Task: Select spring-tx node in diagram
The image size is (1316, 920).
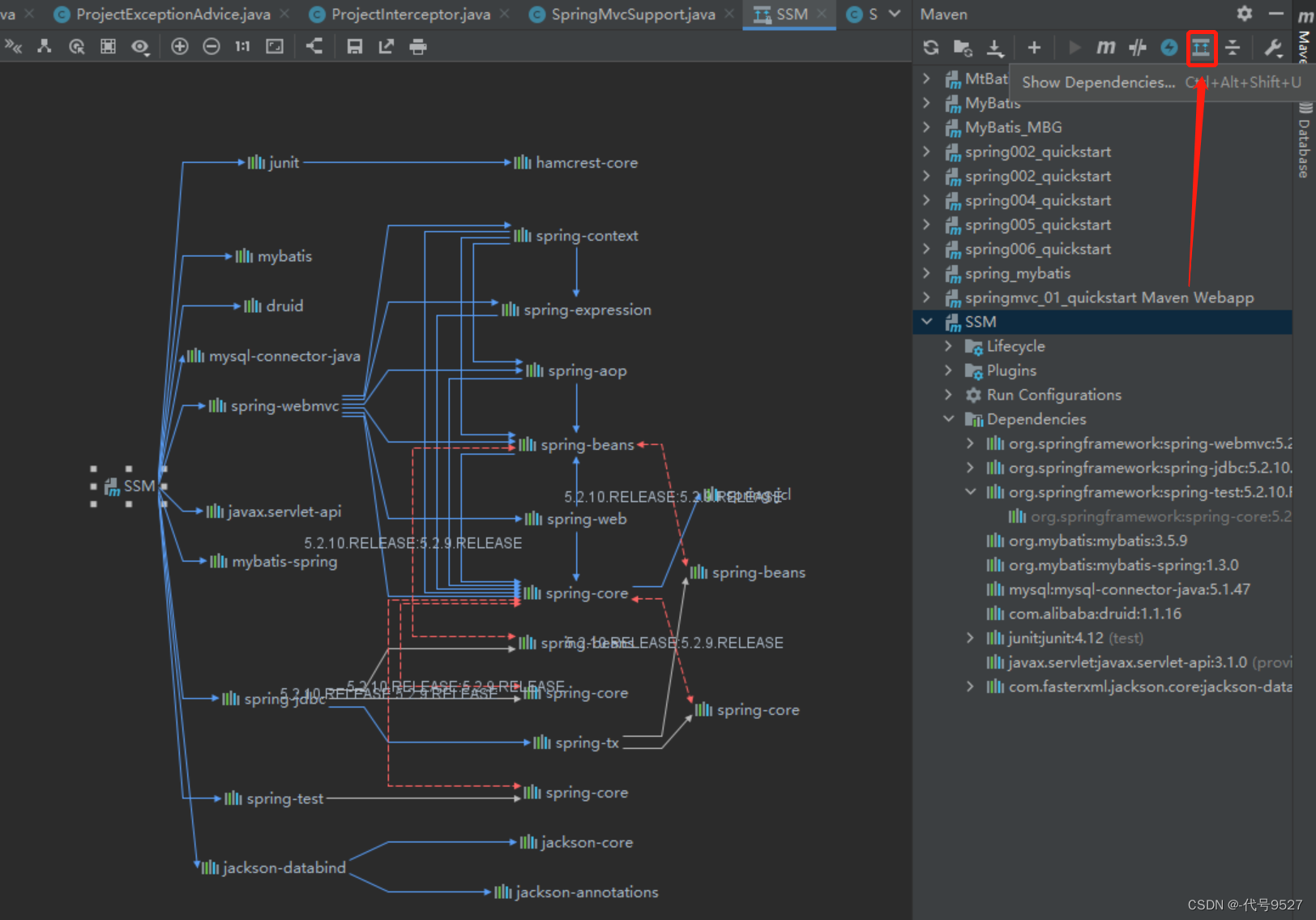Action: [x=576, y=742]
